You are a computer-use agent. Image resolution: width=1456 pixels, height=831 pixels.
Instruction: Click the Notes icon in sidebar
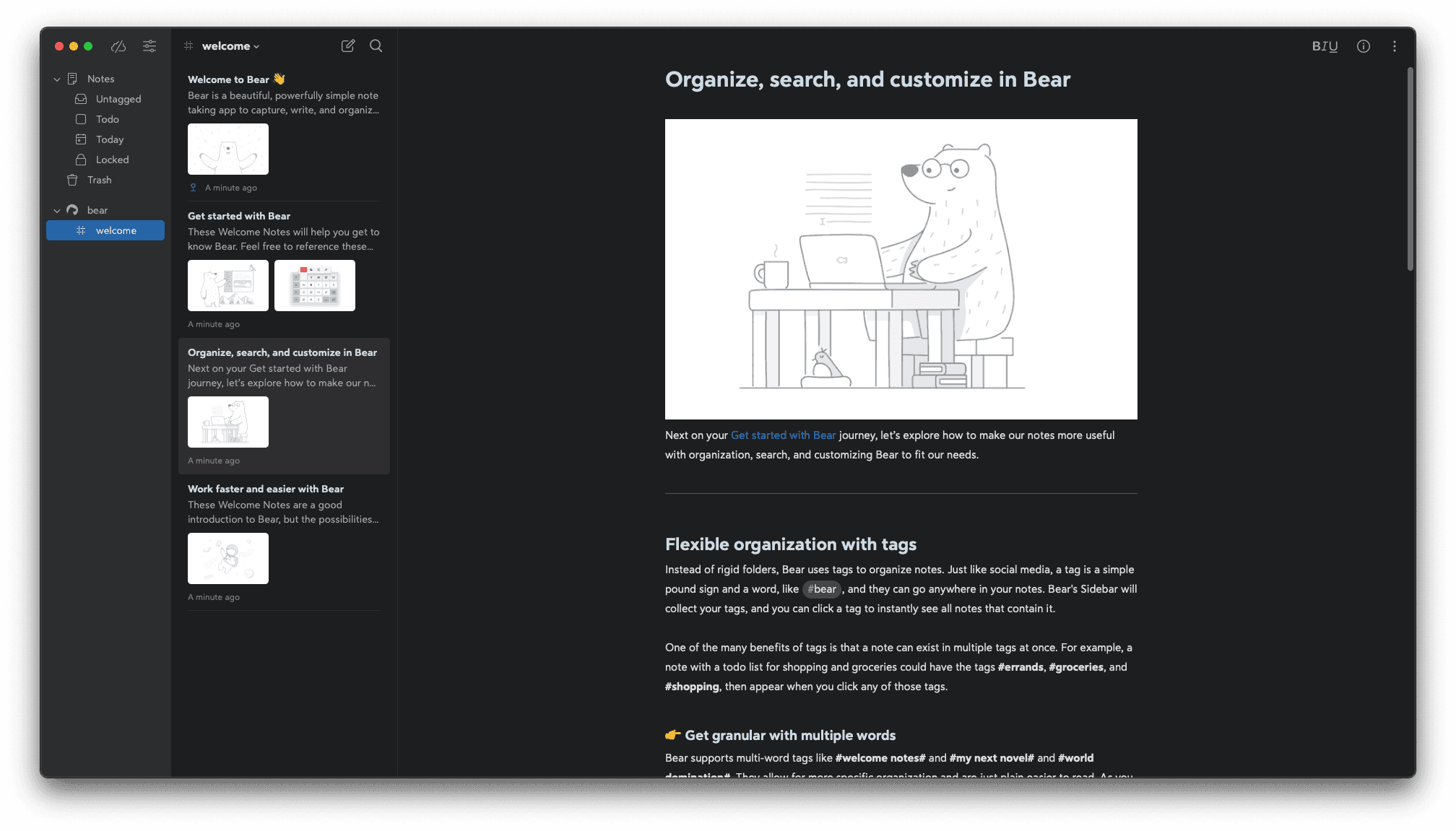pyautogui.click(x=72, y=79)
